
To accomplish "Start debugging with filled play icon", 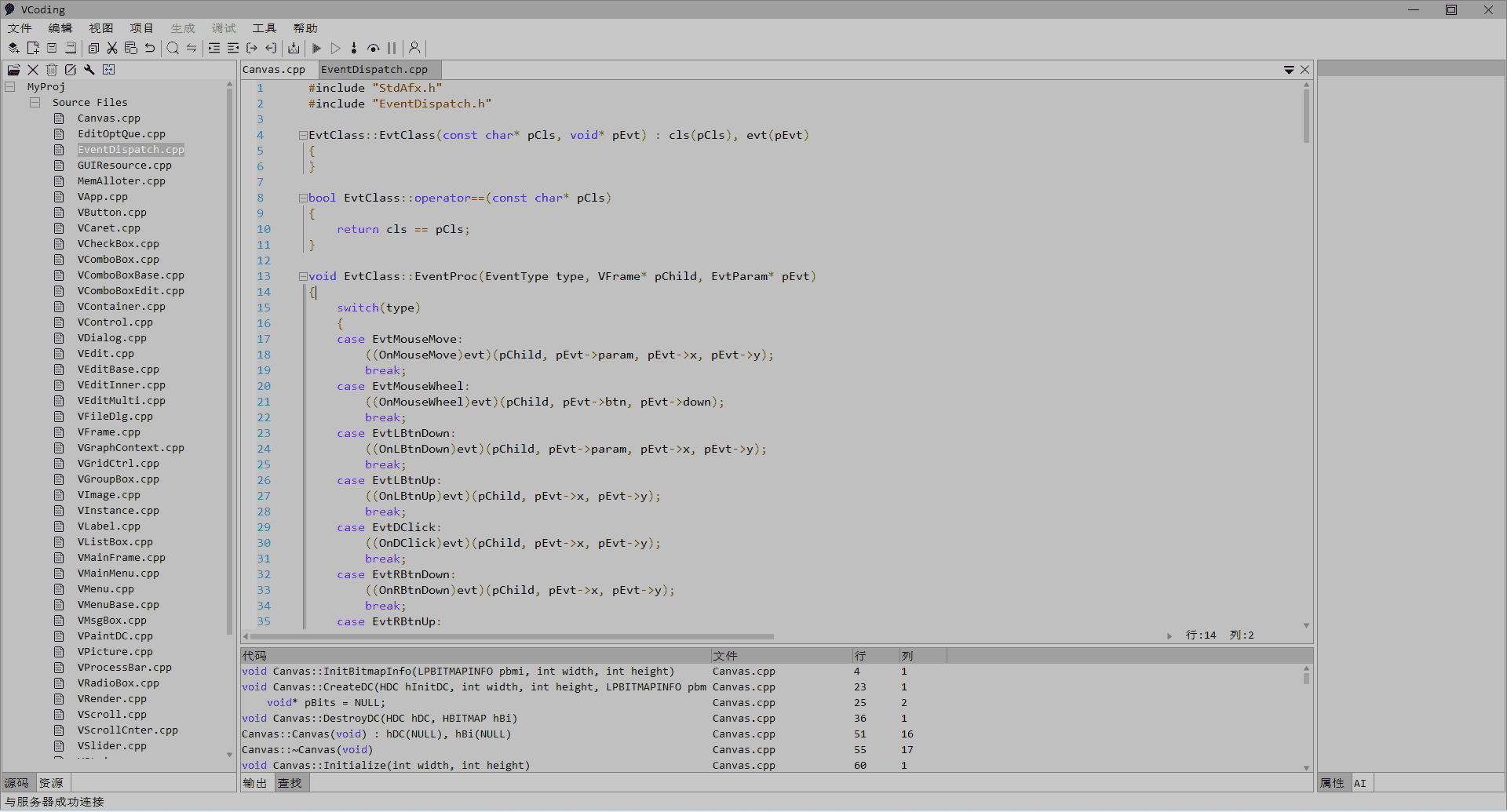I will pos(316,48).
